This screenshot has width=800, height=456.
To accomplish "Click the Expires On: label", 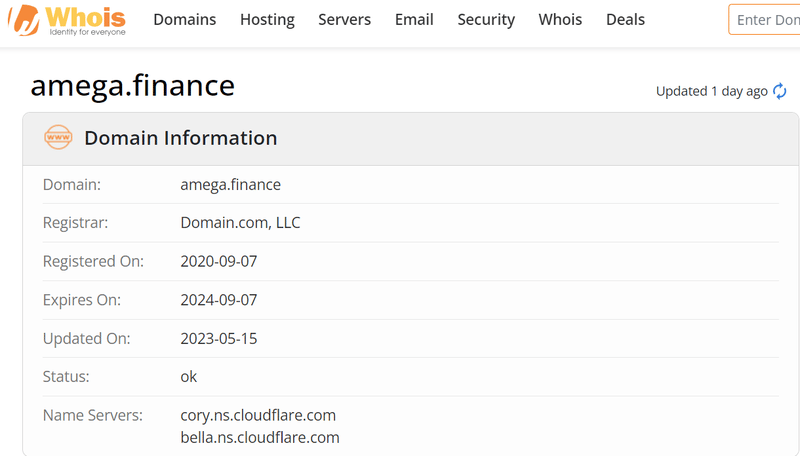I will [x=82, y=300].
